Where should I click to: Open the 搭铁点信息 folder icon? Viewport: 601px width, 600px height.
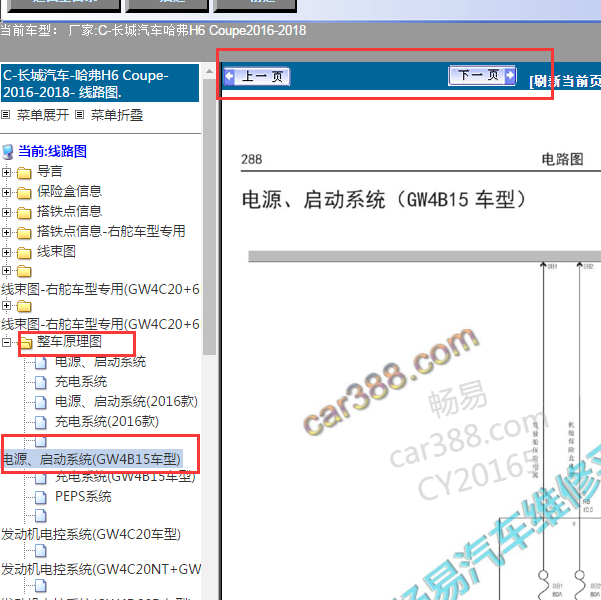point(24,213)
